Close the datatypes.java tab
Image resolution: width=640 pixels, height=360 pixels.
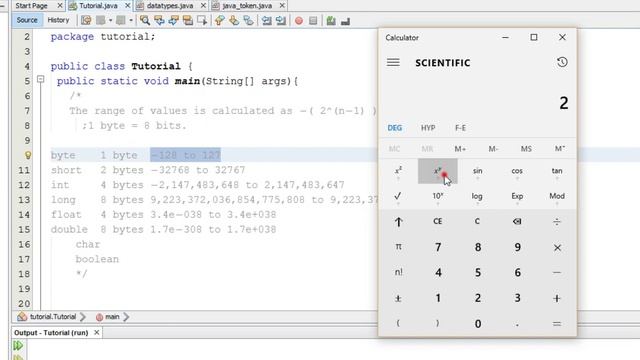click(x=203, y=6)
